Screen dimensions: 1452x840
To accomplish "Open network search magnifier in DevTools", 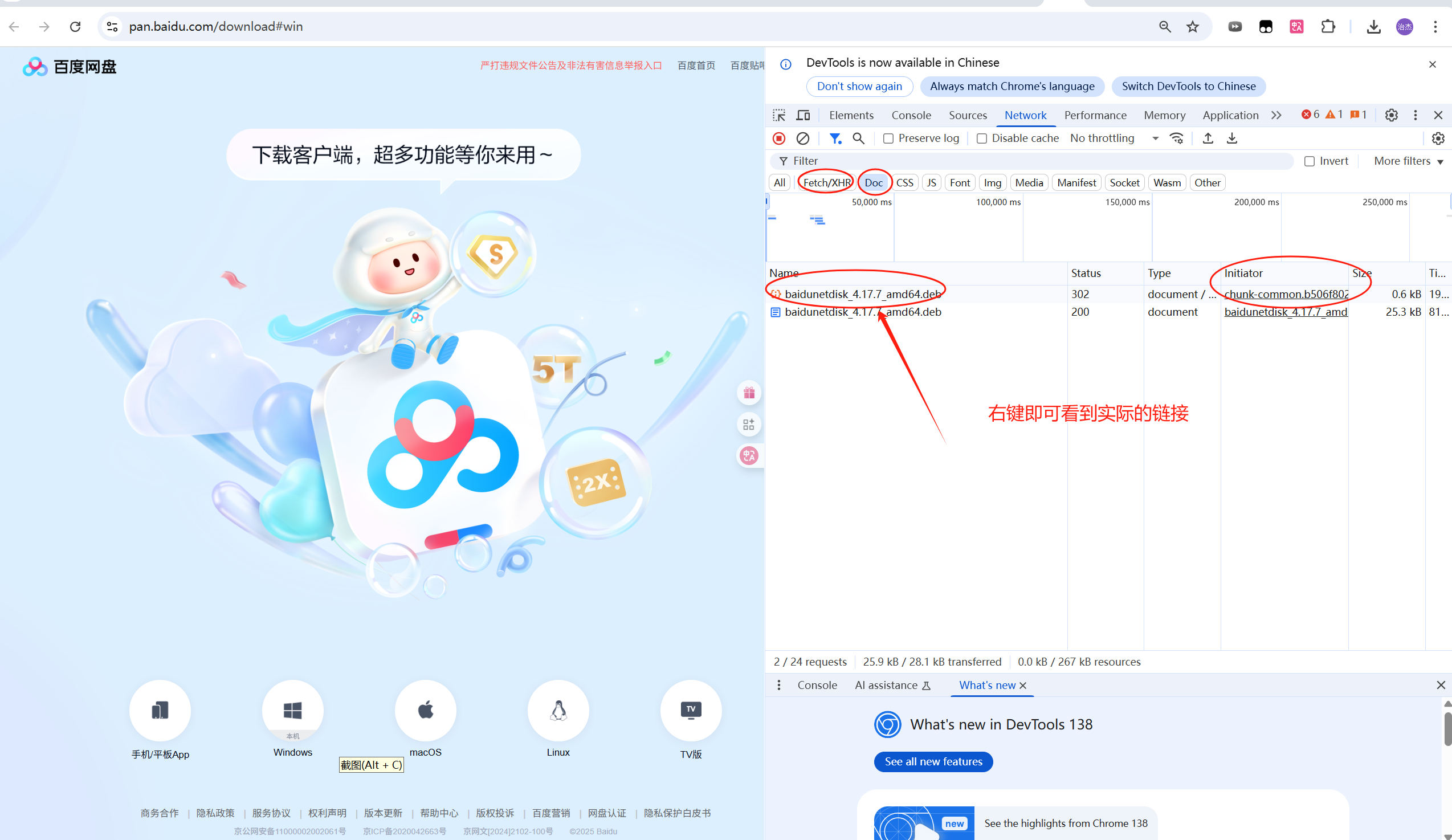I will (x=859, y=138).
